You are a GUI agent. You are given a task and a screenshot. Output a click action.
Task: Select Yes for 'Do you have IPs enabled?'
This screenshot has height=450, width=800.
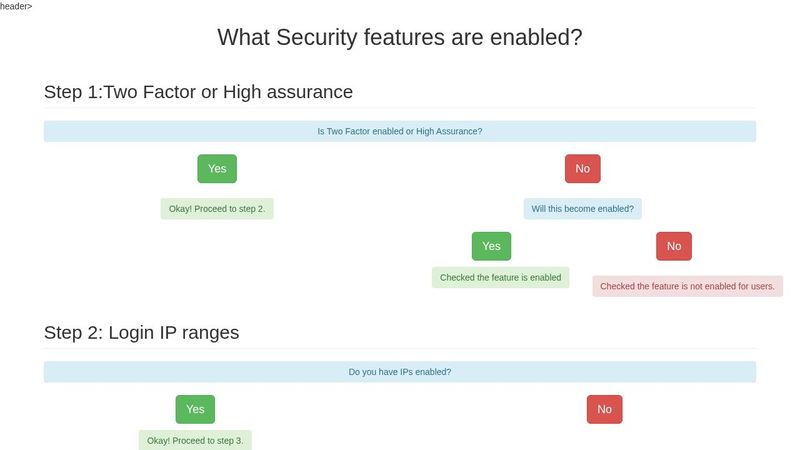tap(195, 409)
